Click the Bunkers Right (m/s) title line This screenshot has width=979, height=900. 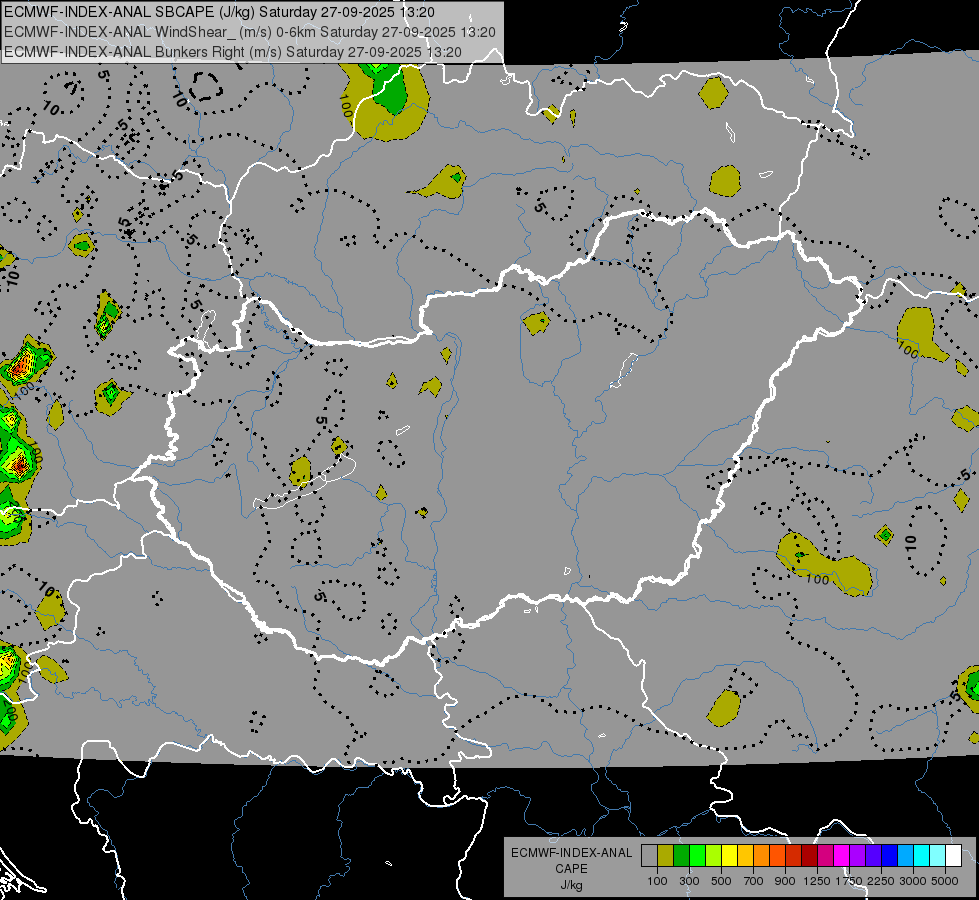click(x=233, y=52)
